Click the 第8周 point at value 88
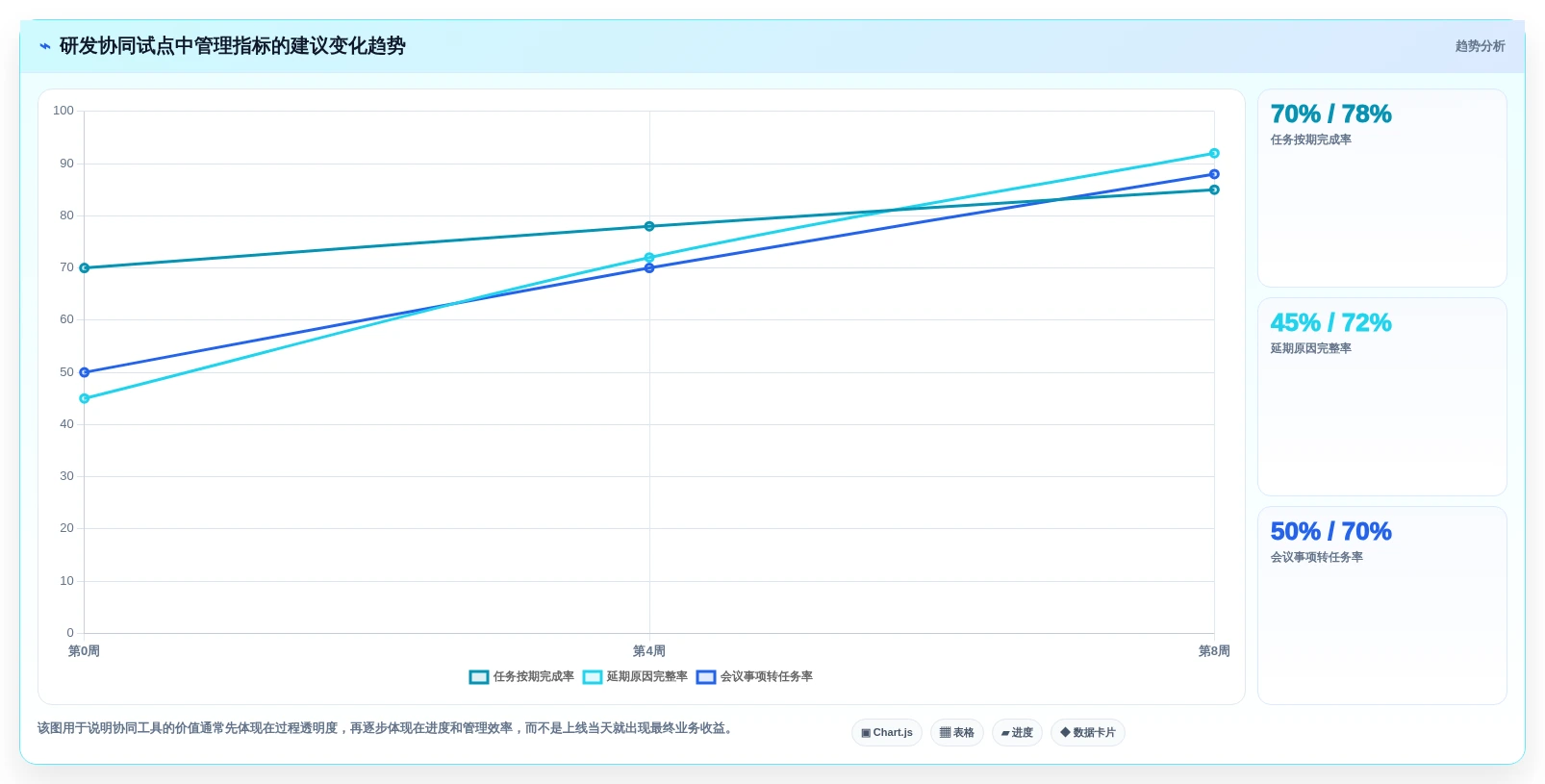 pyautogui.click(x=1214, y=174)
